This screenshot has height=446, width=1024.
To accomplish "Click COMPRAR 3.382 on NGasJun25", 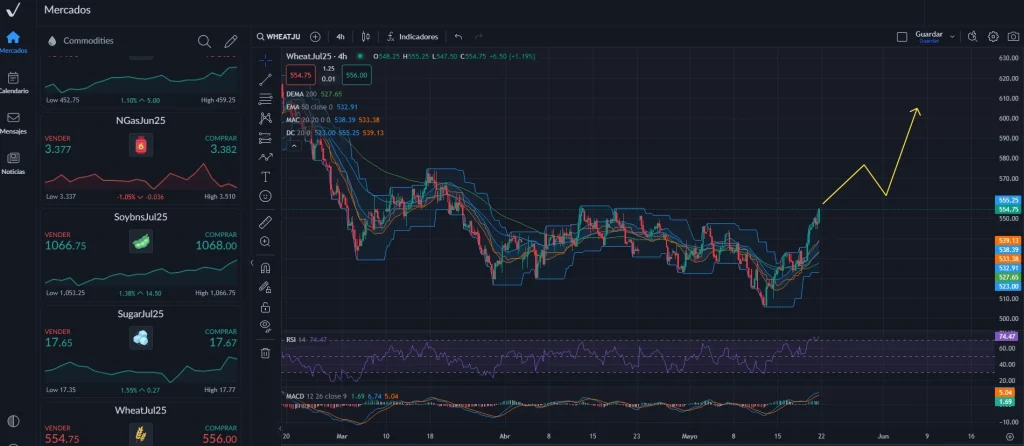I will click(221, 144).
